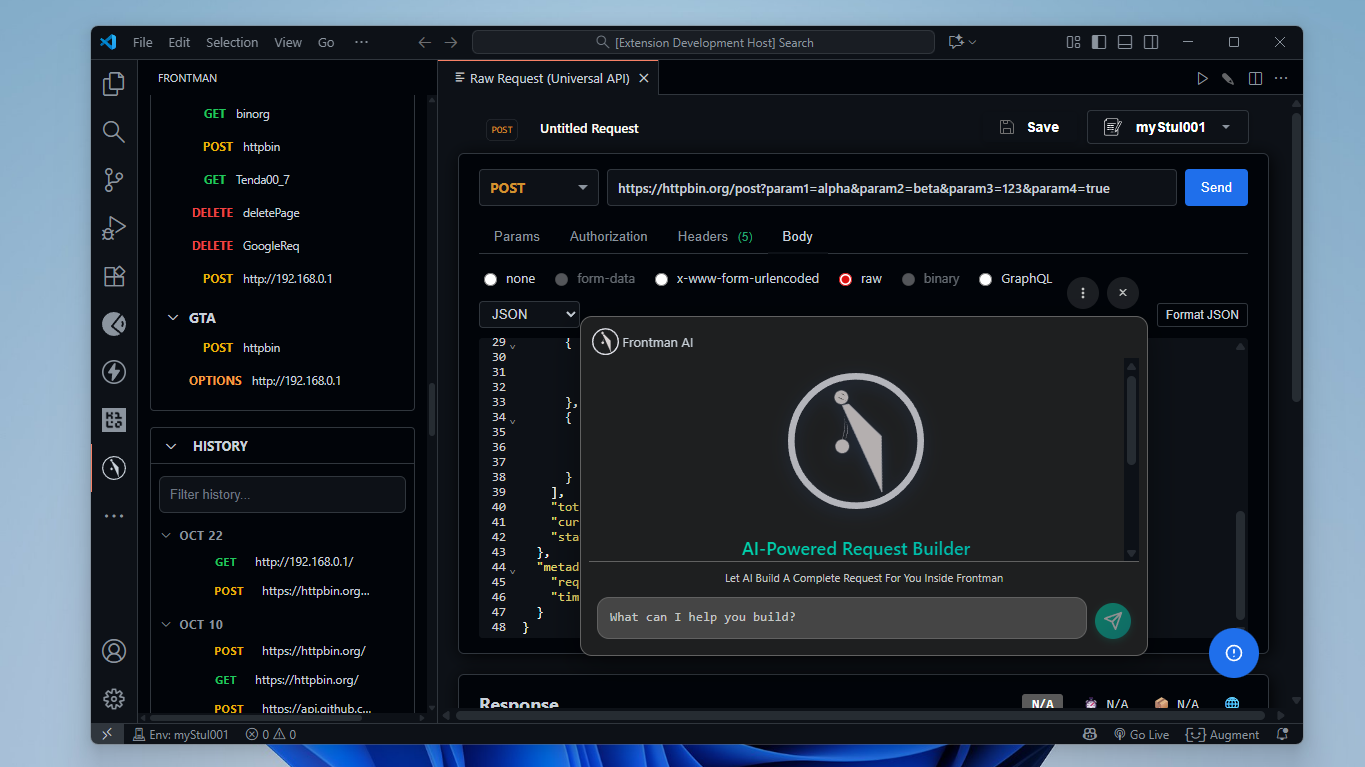Screen dimensions: 1365x767
Task: Open the Selection menu
Action: coord(232,42)
